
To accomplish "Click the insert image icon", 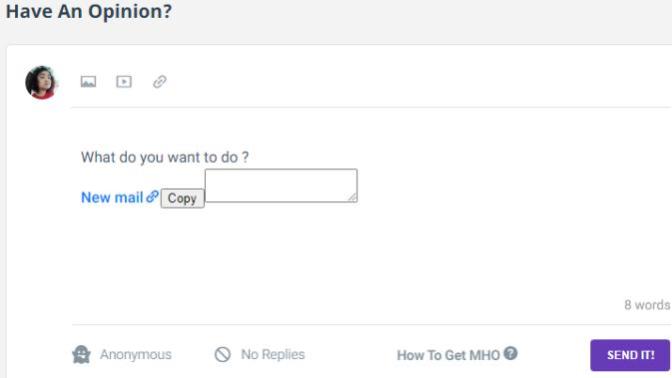I will (x=88, y=81).
